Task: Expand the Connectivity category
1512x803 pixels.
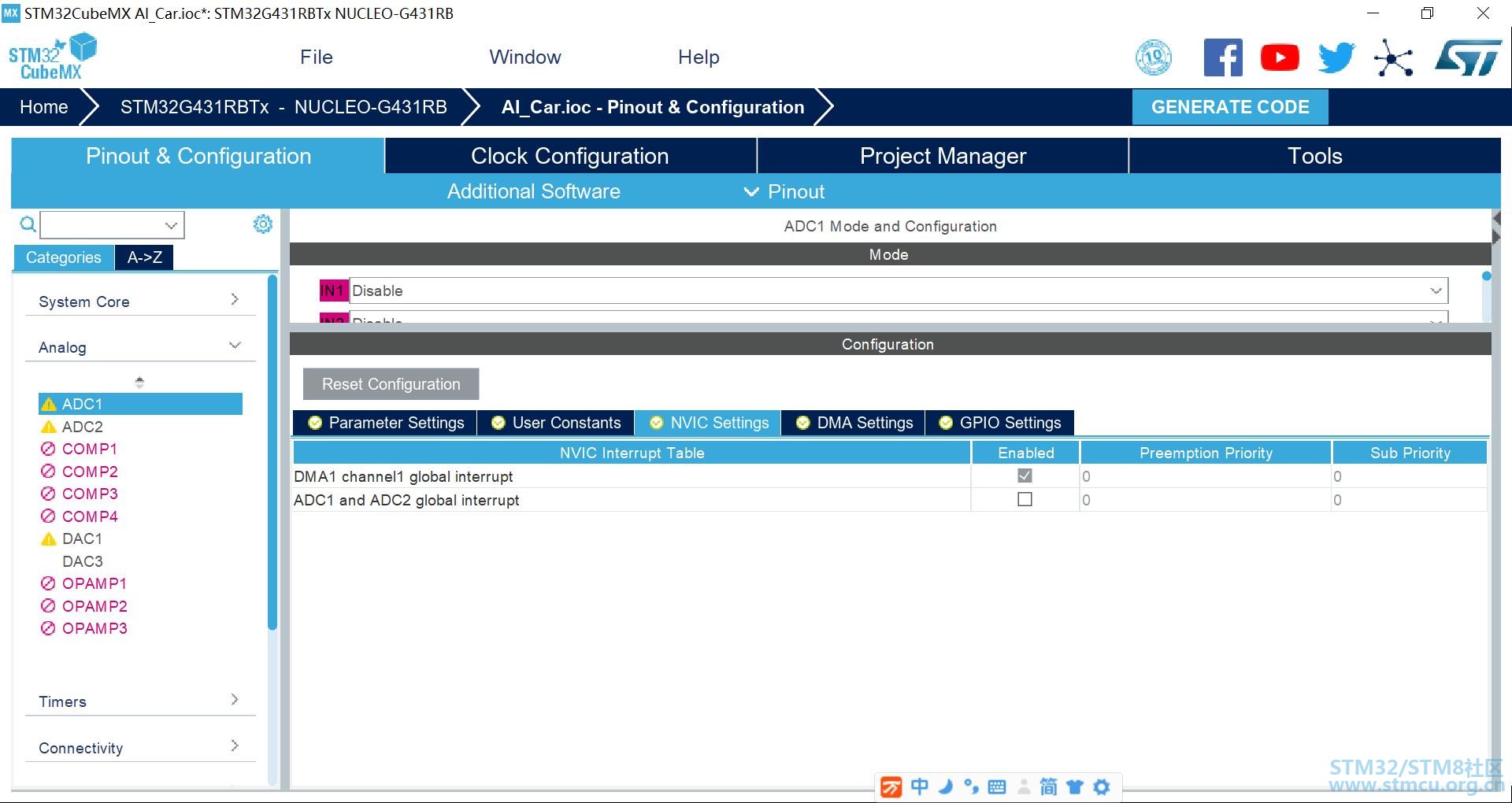Action: pyautogui.click(x=140, y=747)
